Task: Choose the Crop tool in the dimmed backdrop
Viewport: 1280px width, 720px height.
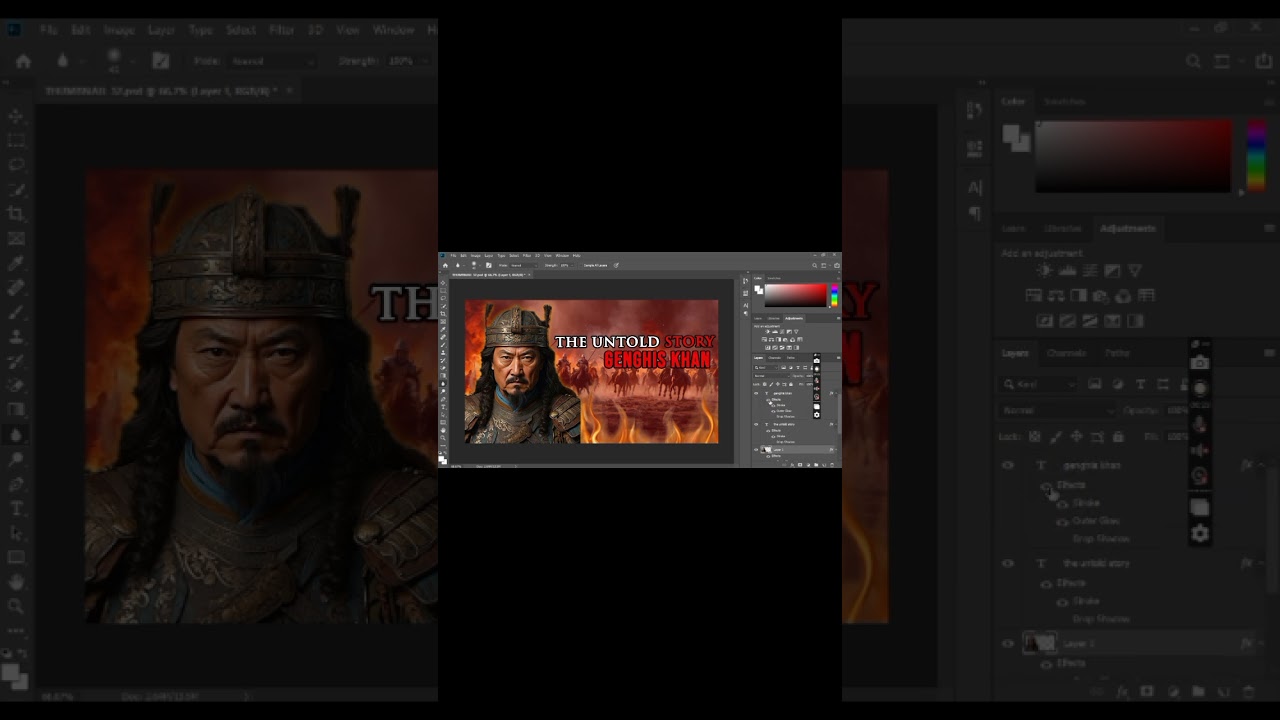Action: 16,213
